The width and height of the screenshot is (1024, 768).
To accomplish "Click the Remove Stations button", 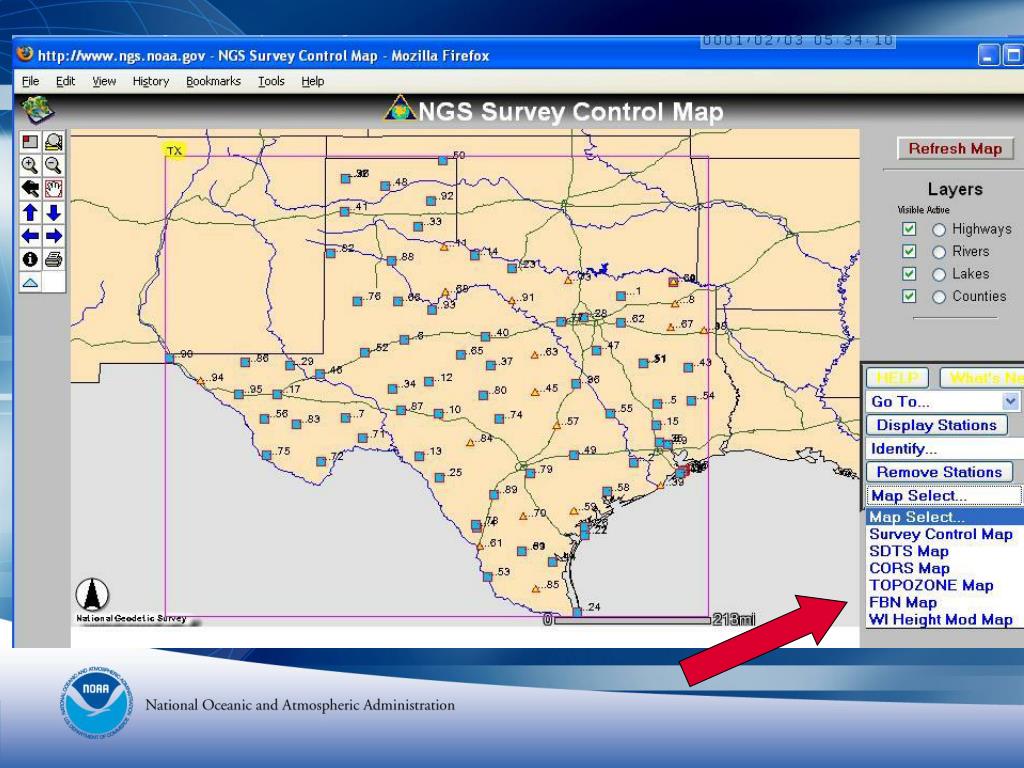I will pos(939,472).
